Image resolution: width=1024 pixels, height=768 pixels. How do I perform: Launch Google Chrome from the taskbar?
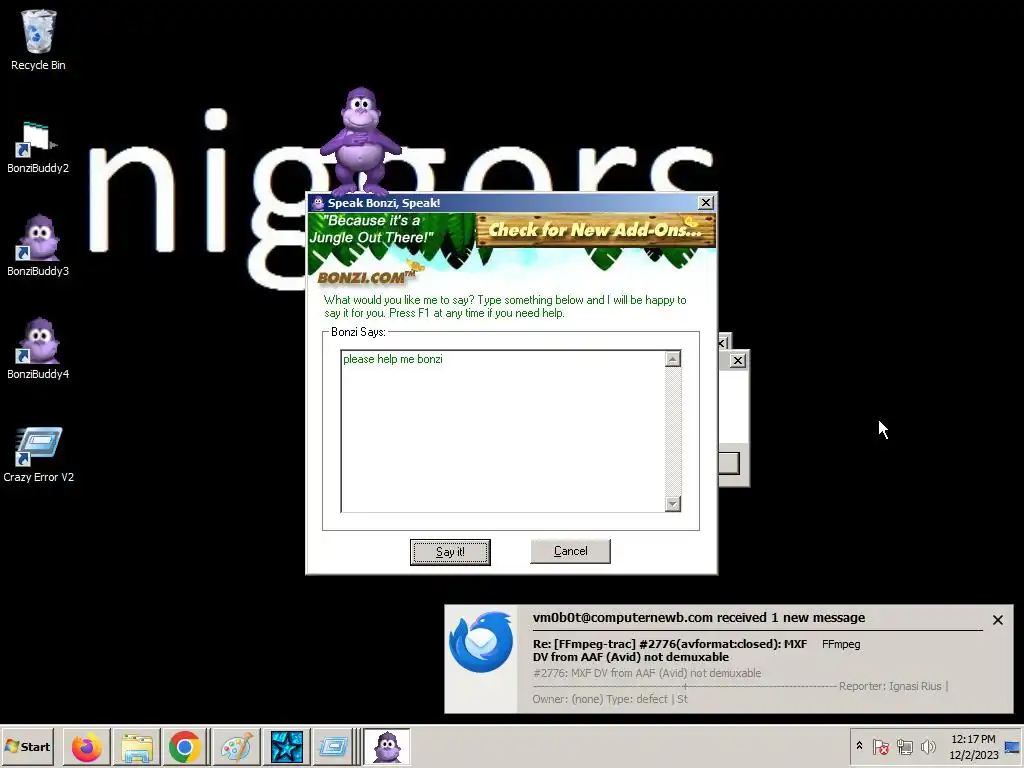click(184, 746)
